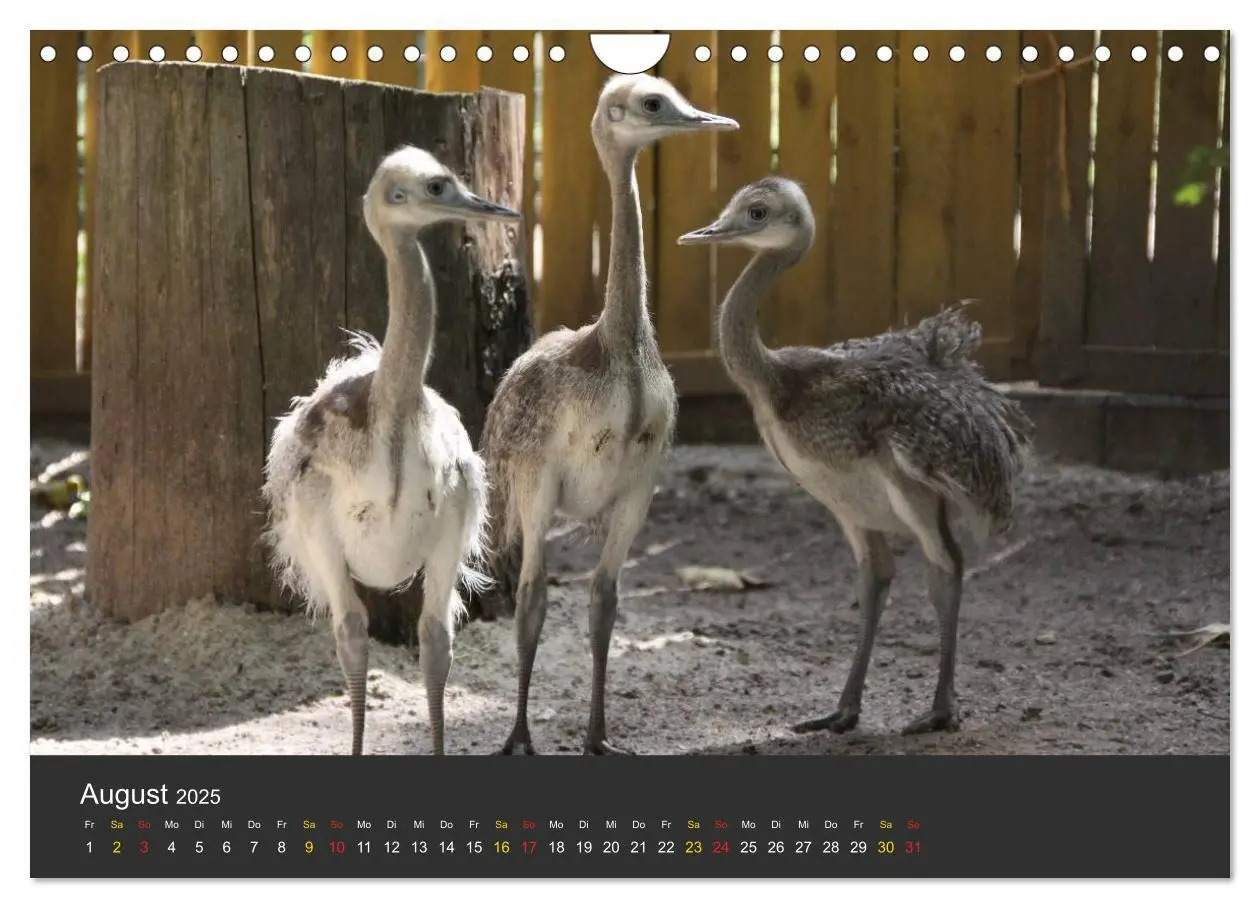Viewport: 1260px width, 908px height.
Task: Choose date 22 in the calendar strip
Action: click(x=666, y=847)
